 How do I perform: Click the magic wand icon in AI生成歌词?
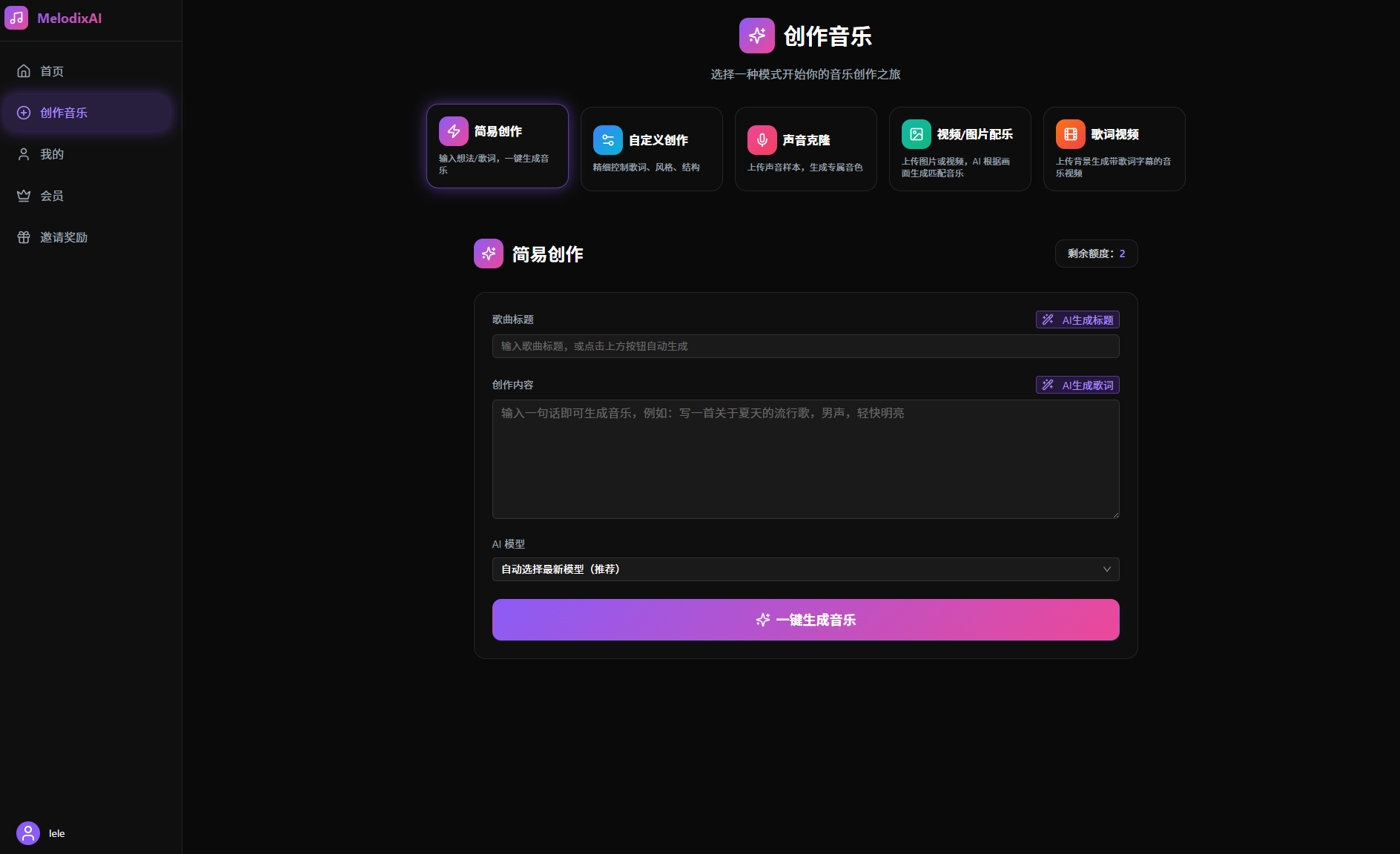(1048, 385)
